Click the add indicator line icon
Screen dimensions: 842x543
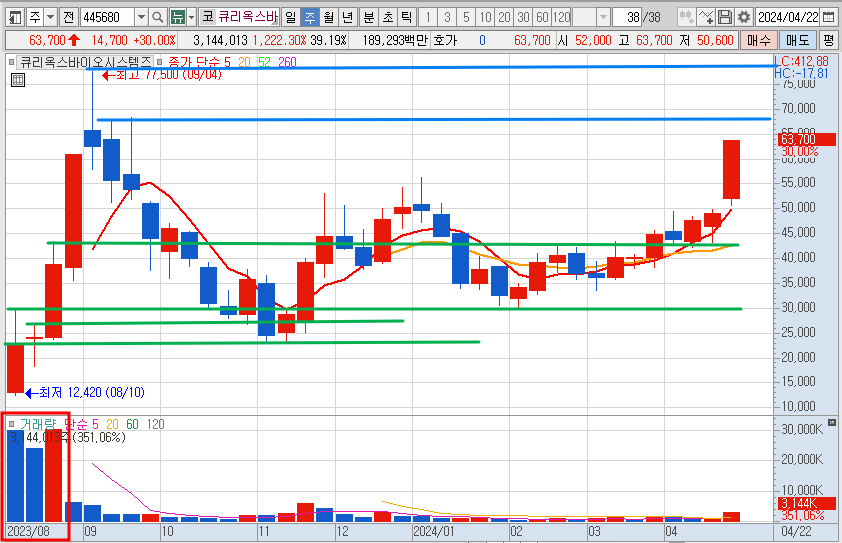point(706,18)
